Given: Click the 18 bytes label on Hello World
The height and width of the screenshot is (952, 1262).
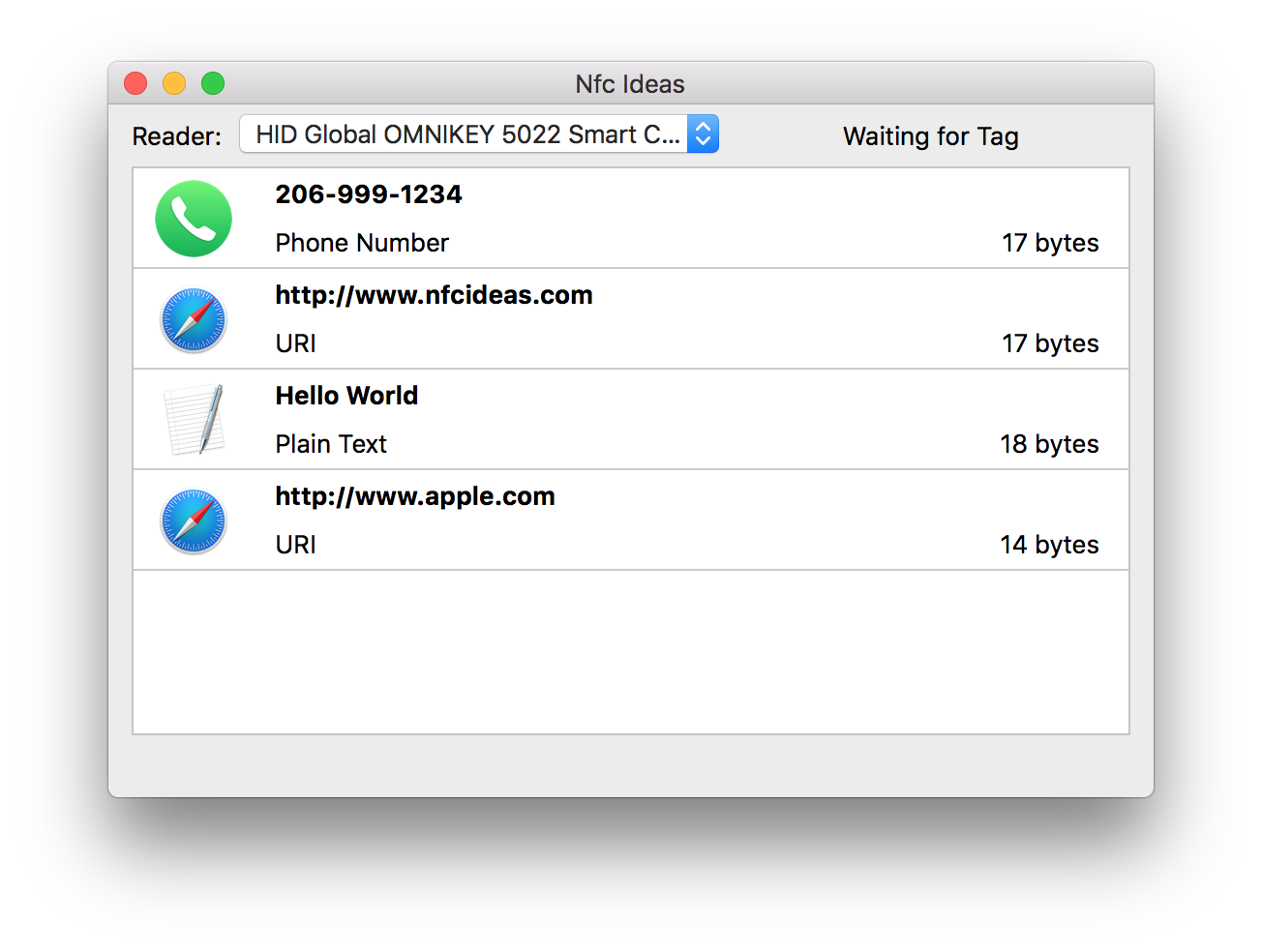Looking at the screenshot, I should (x=1049, y=443).
